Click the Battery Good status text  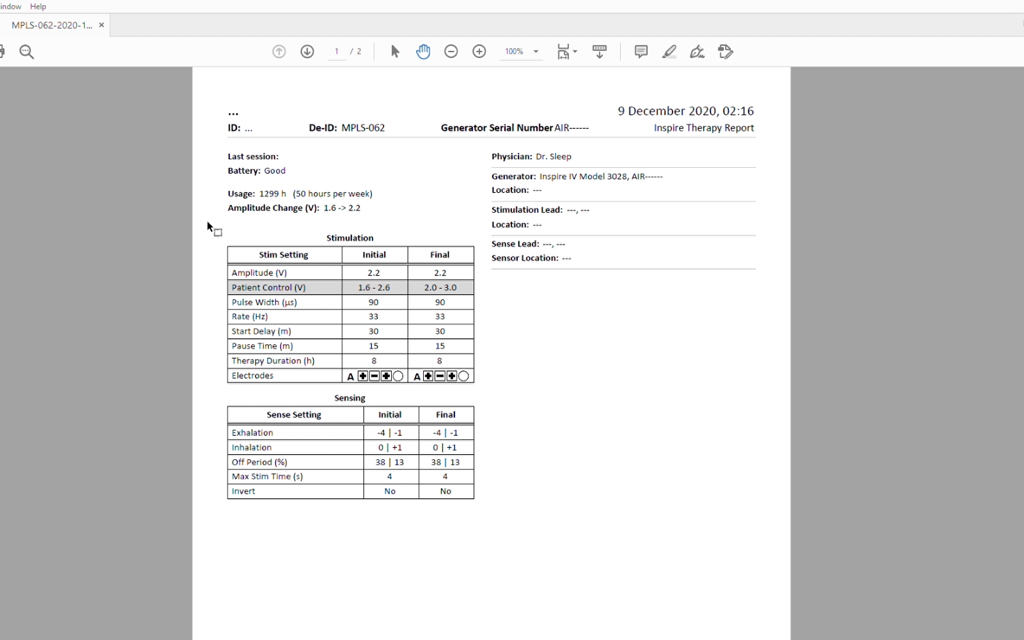[257, 171]
